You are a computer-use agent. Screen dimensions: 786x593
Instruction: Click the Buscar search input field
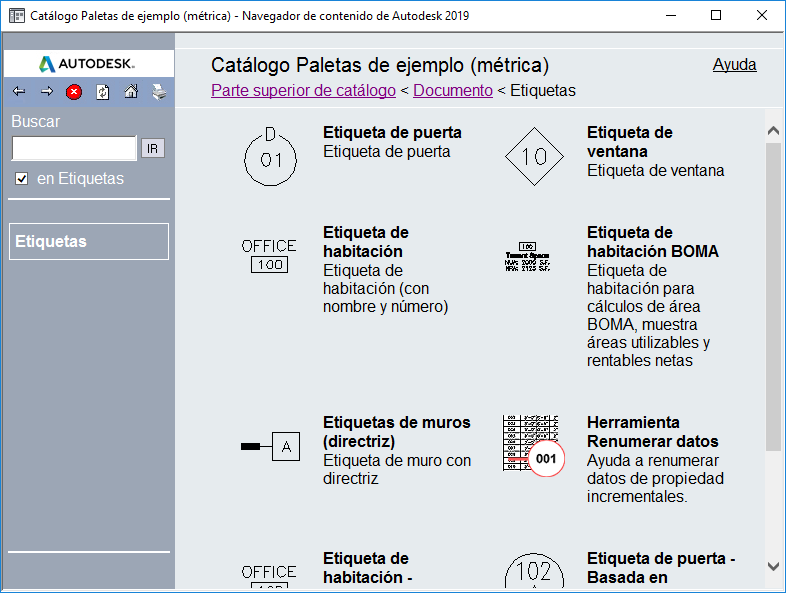[x=74, y=148]
